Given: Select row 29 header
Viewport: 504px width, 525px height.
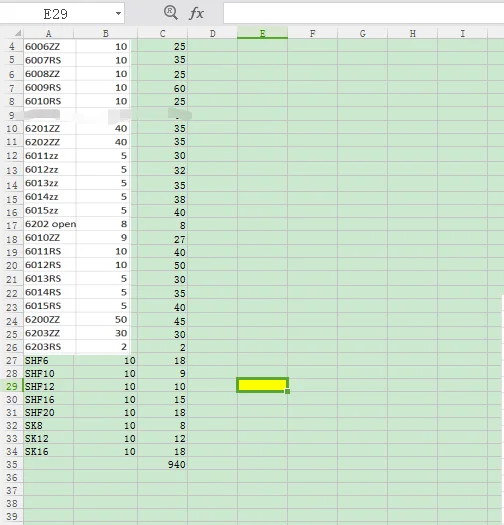Looking at the screenshot, I should pos(12,386).
